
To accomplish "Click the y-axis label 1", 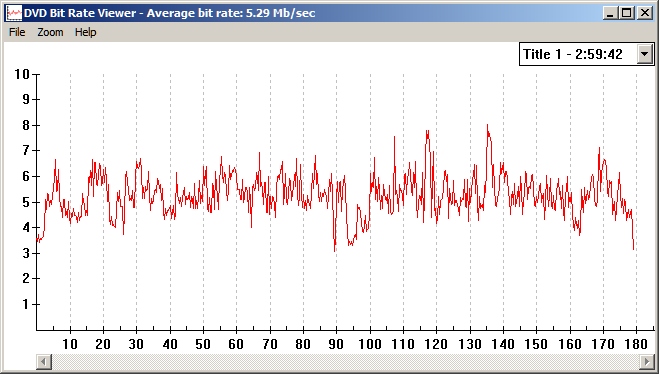I will pyautogui.click(x=26, y=304).
